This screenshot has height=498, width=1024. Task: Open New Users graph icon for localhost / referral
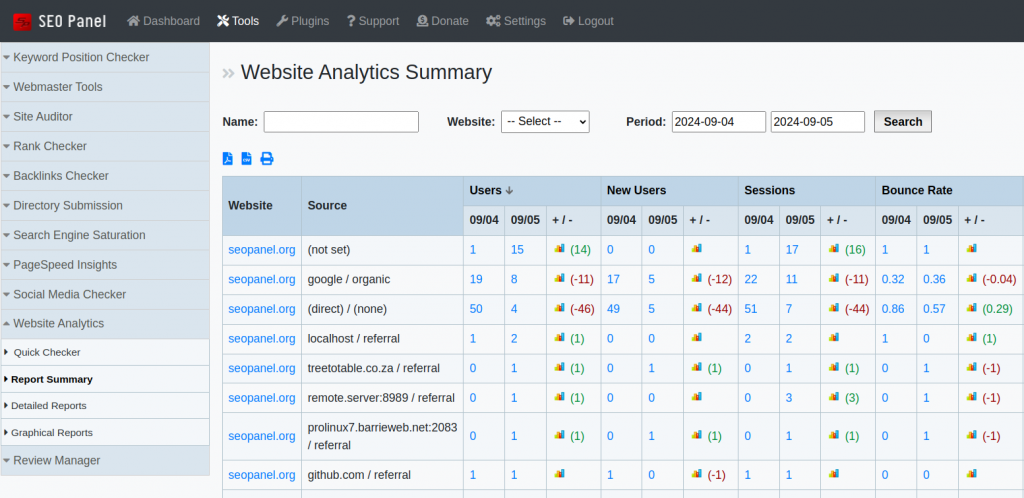(x=697, y=337)
